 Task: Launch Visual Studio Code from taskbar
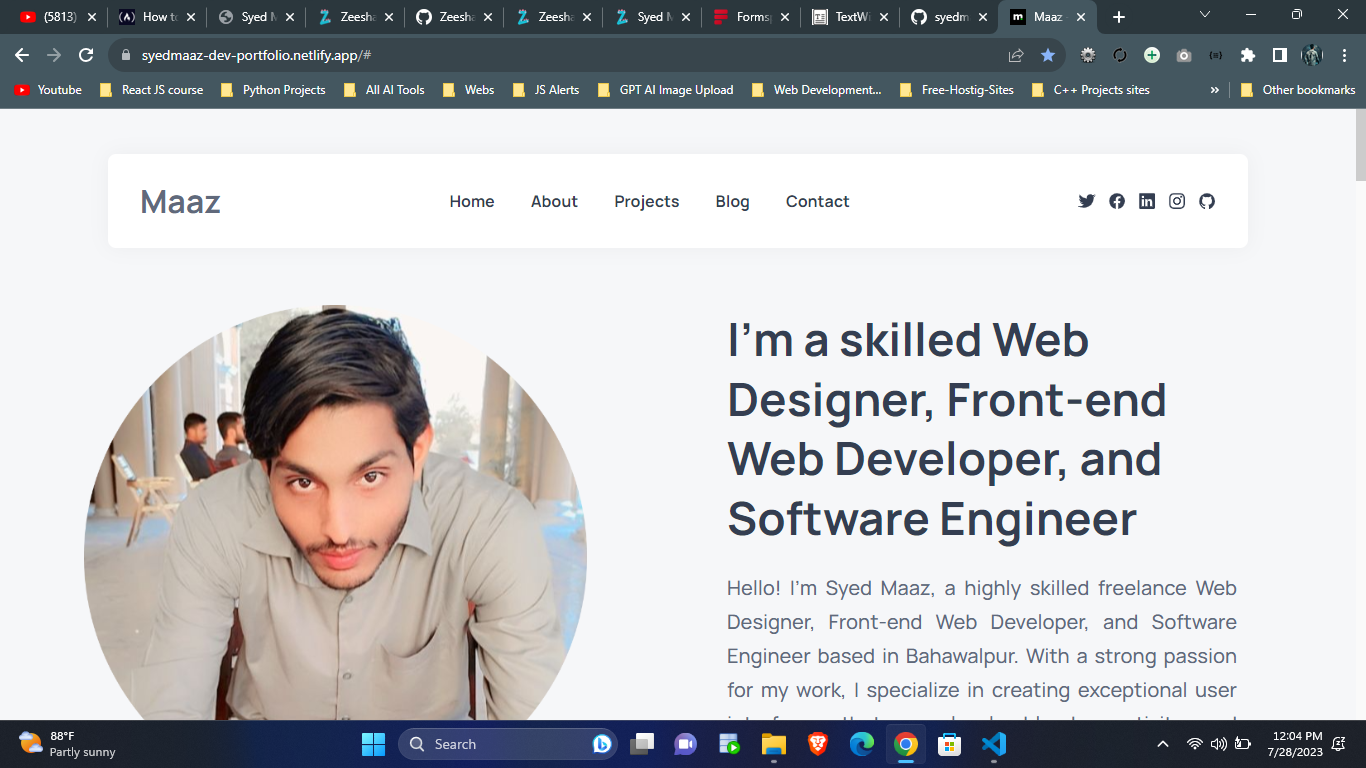pyautogui.click(x=993, y=744)
